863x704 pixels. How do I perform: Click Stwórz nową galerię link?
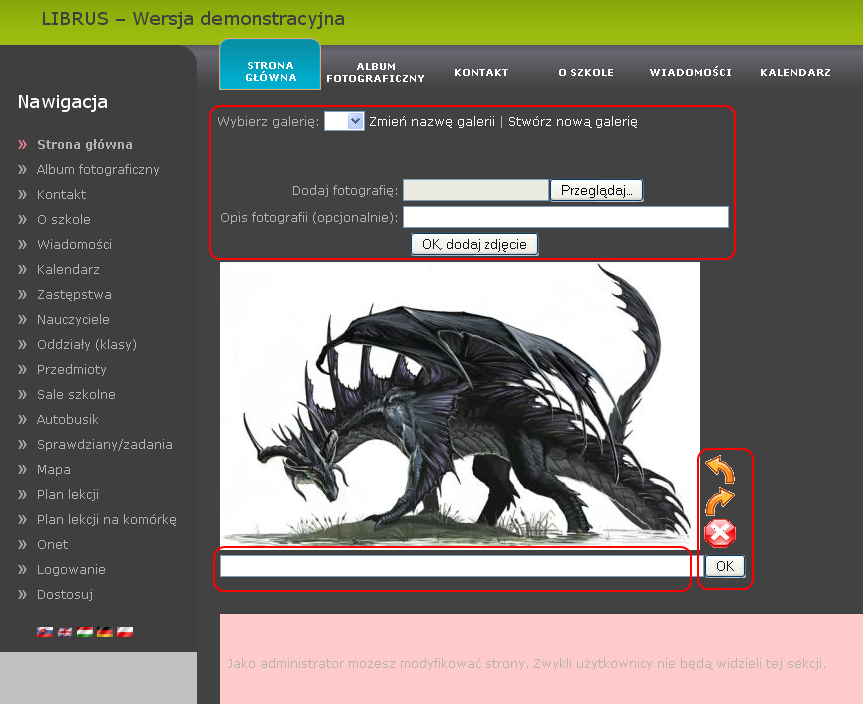pyautogui.click(x=572, y=122)
